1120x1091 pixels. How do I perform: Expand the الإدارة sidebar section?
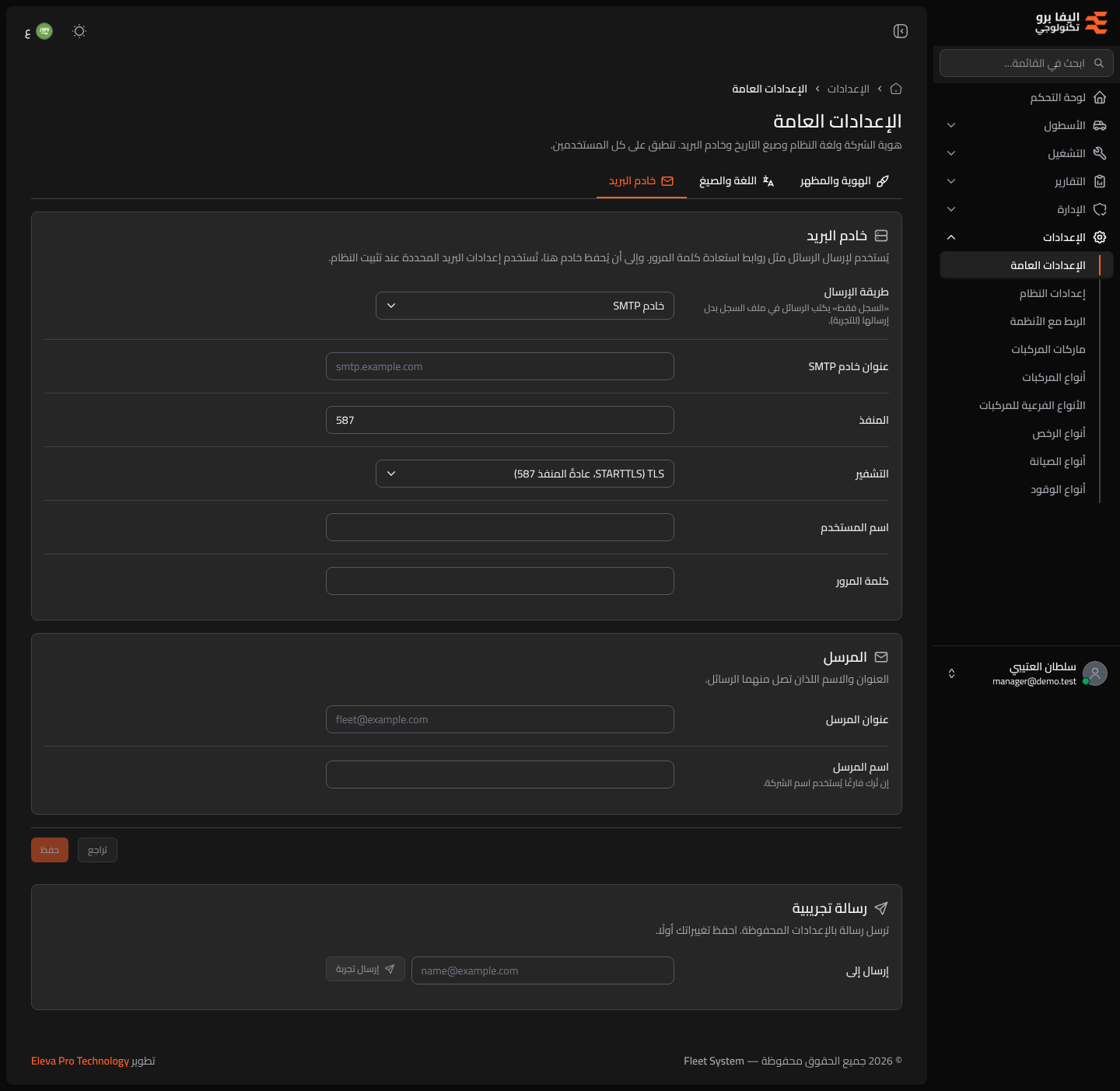coord(1027,209)
